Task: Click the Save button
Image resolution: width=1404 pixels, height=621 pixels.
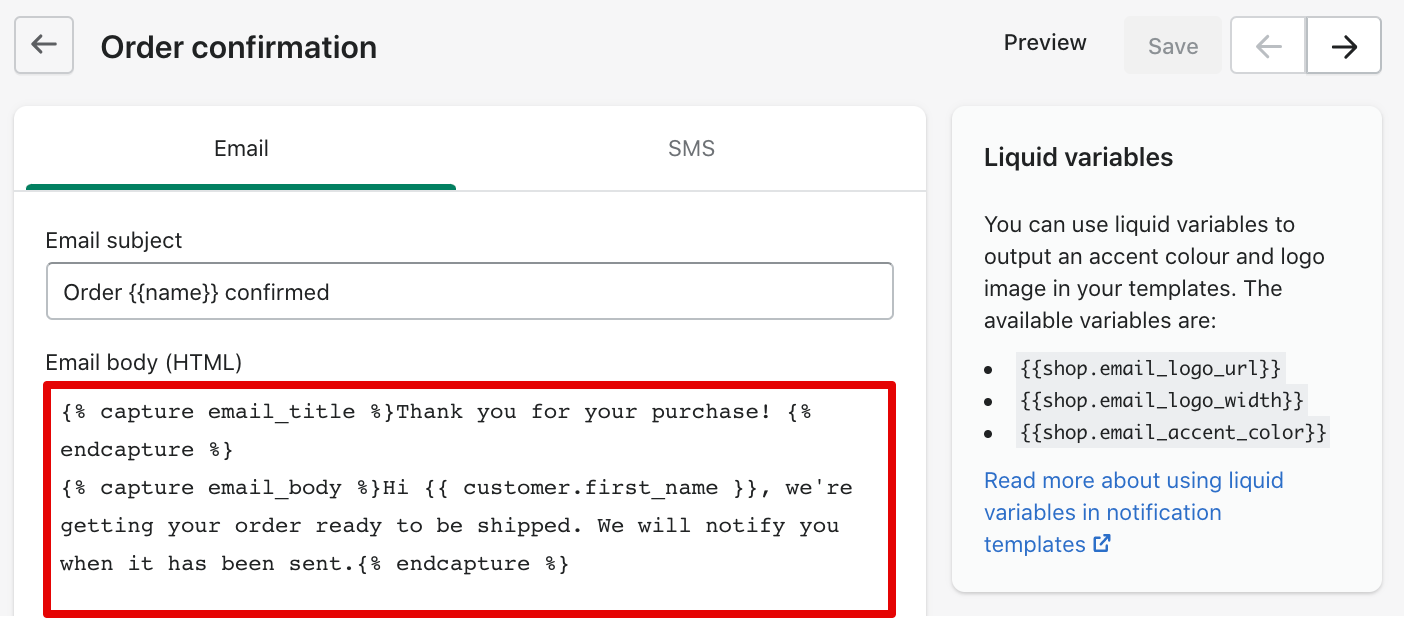Action: tap(1173, 46)
